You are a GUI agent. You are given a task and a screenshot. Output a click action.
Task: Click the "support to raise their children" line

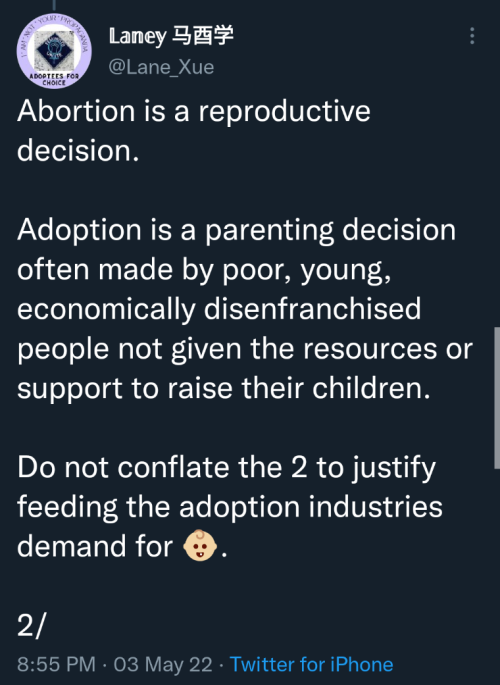(x=224, y=388)
